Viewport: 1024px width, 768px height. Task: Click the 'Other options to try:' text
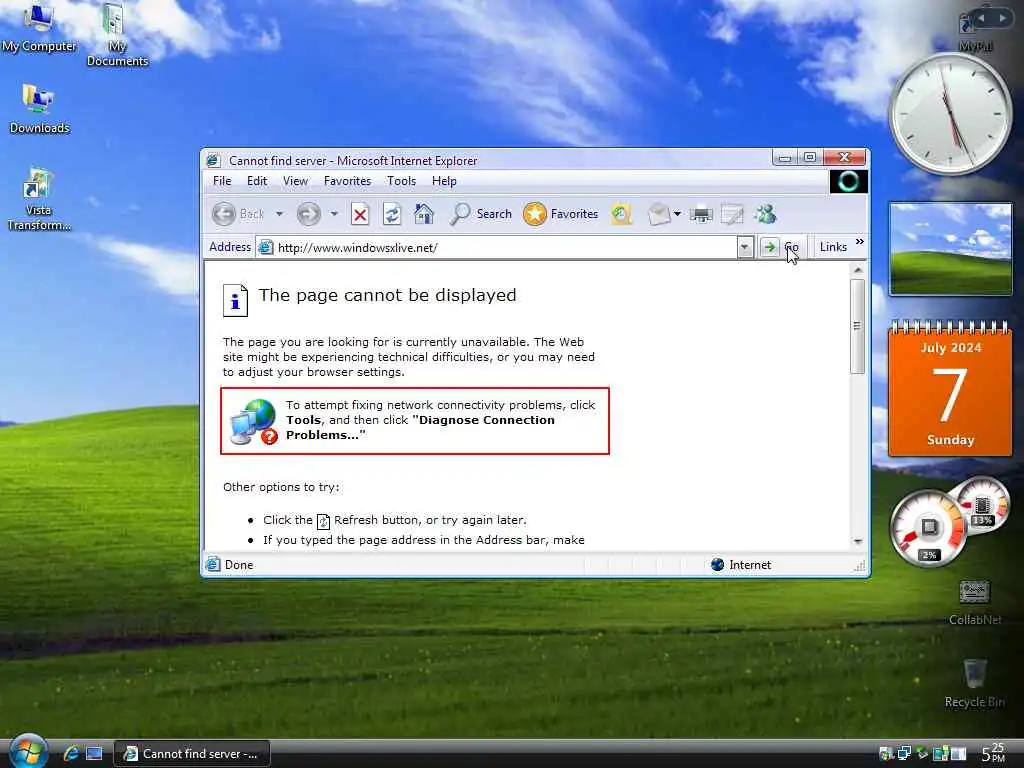point(281,487)
